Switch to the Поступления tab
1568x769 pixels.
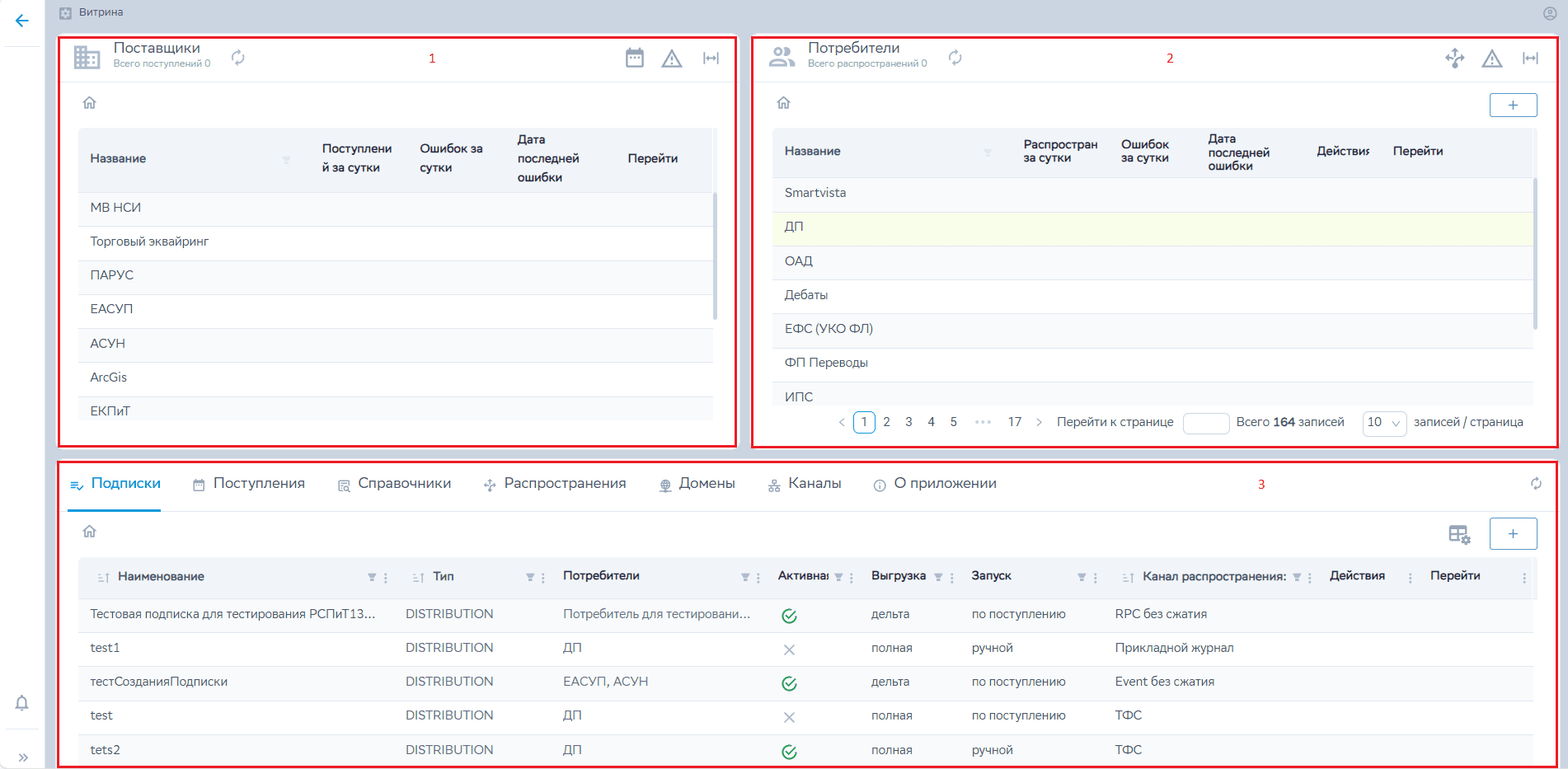click(249, 484)
